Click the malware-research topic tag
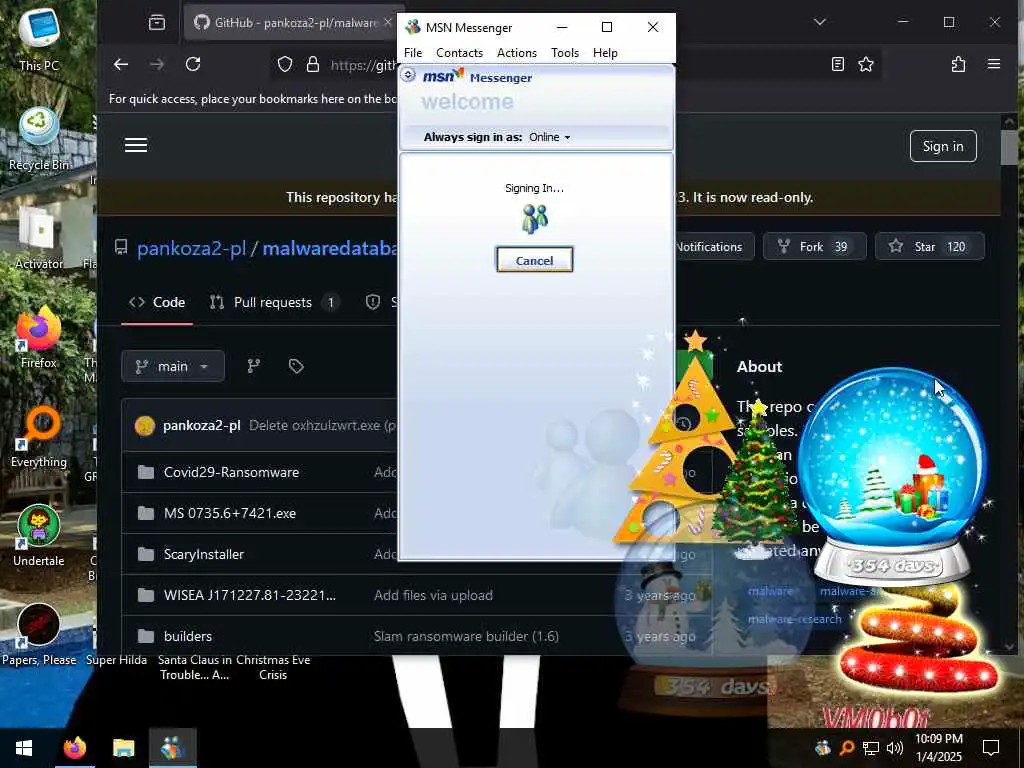Screen dimensions: 1024x768 pyautogui.click(x=794, y=619)
